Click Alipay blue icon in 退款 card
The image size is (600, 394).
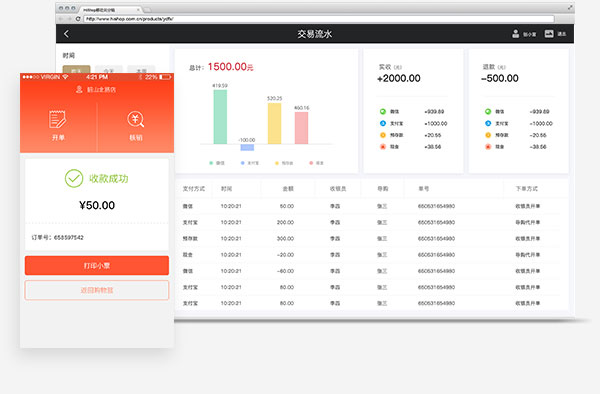tap(488, 123)
